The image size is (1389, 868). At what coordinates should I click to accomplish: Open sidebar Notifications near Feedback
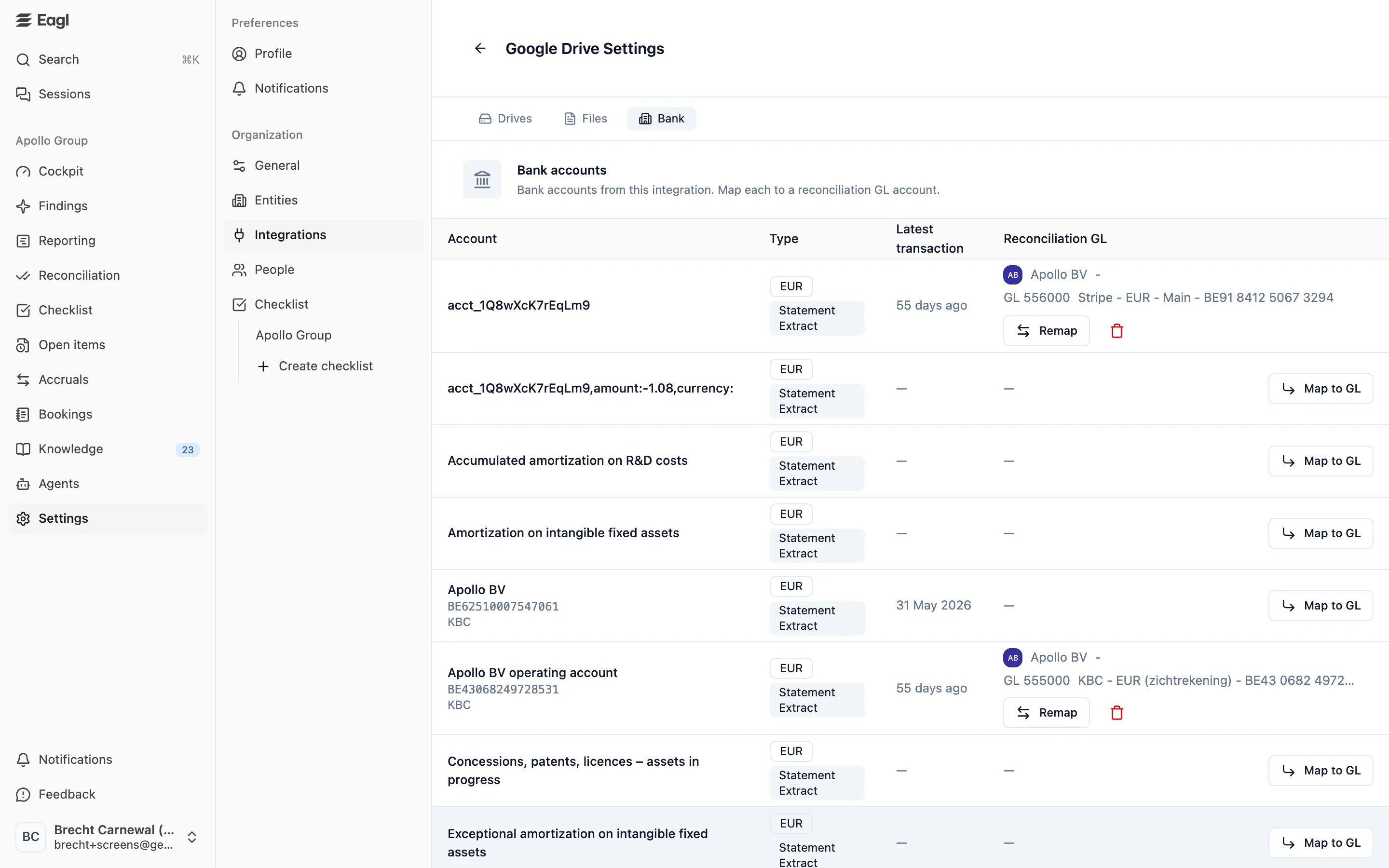point(108,759)
